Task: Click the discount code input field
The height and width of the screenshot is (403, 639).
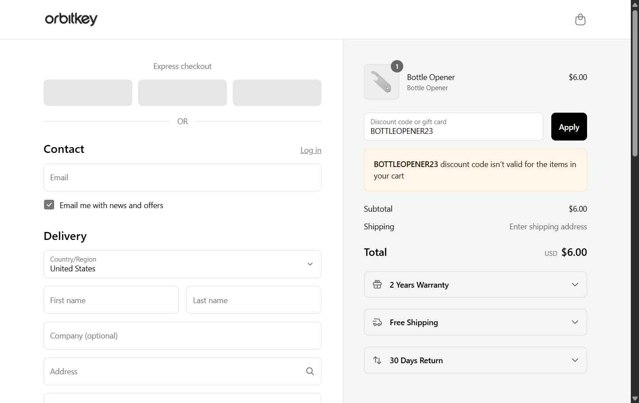Action: click(453, 127)
